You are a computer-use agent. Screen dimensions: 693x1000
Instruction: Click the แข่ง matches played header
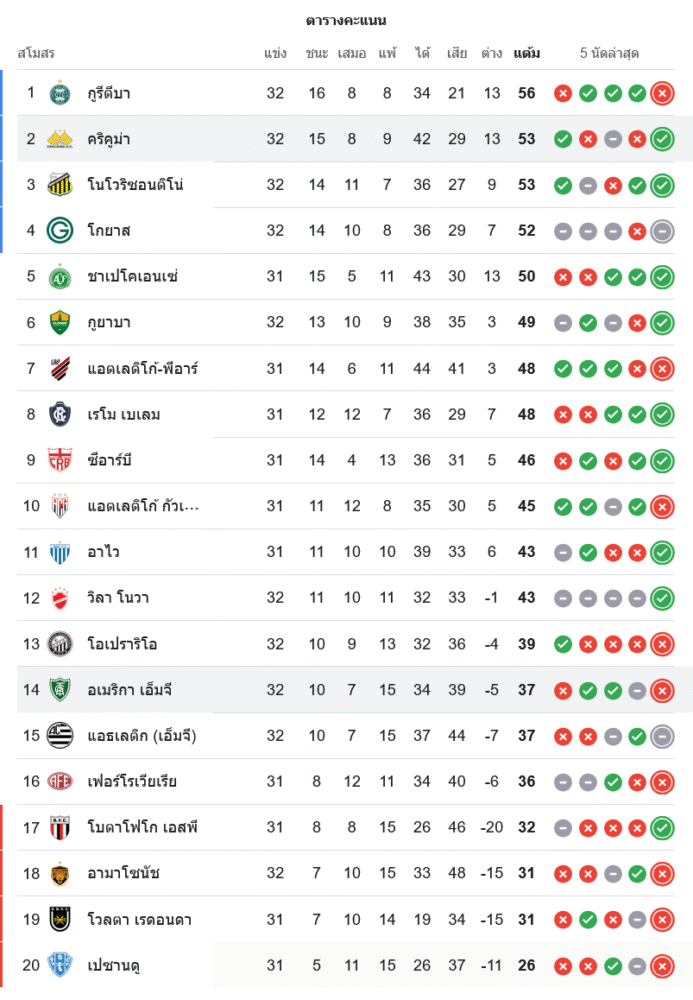coord(276,53)
